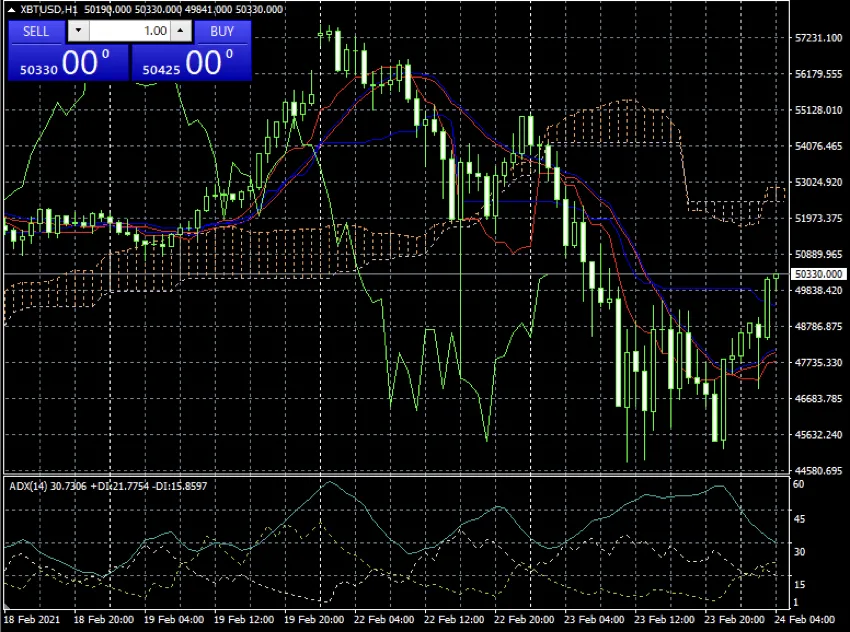
Task: Click the SELL button in one-click panel
Action: 36,31
